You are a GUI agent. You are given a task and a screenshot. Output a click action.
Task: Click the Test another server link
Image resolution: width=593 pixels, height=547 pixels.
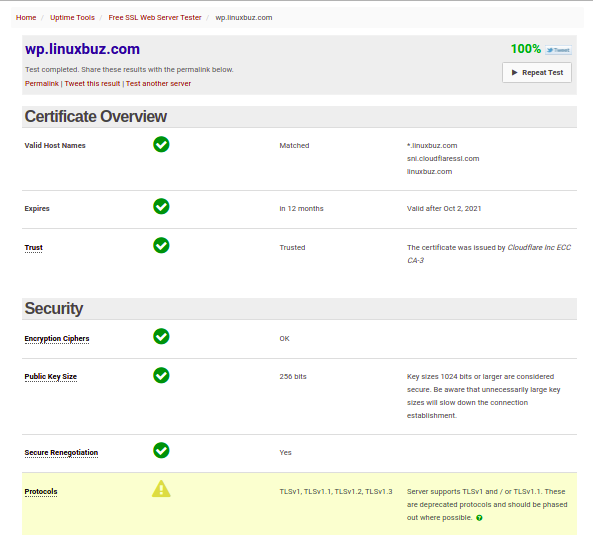point(158,84)
